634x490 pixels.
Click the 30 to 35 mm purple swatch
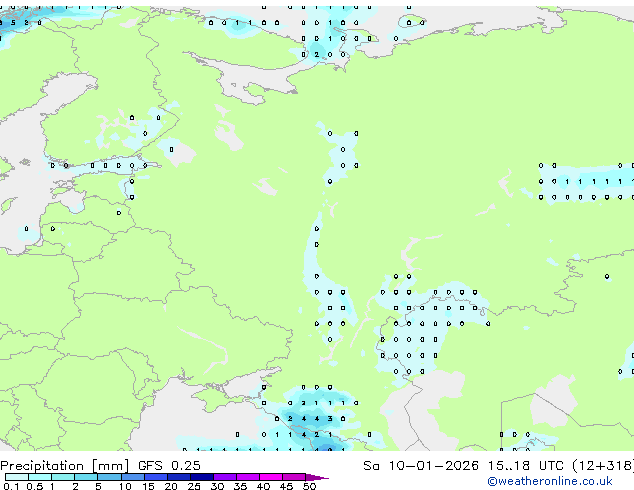tap(224, 477)
